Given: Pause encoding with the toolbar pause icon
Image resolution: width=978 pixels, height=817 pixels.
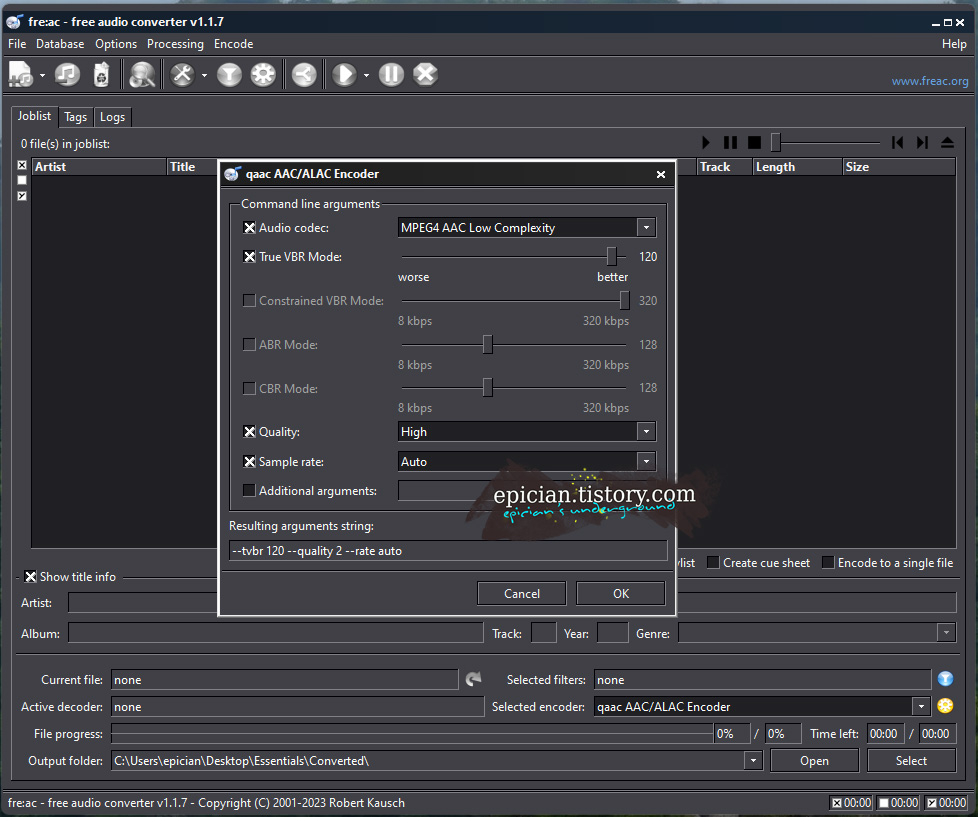Looking at the screenshot, I should point(391,75).
